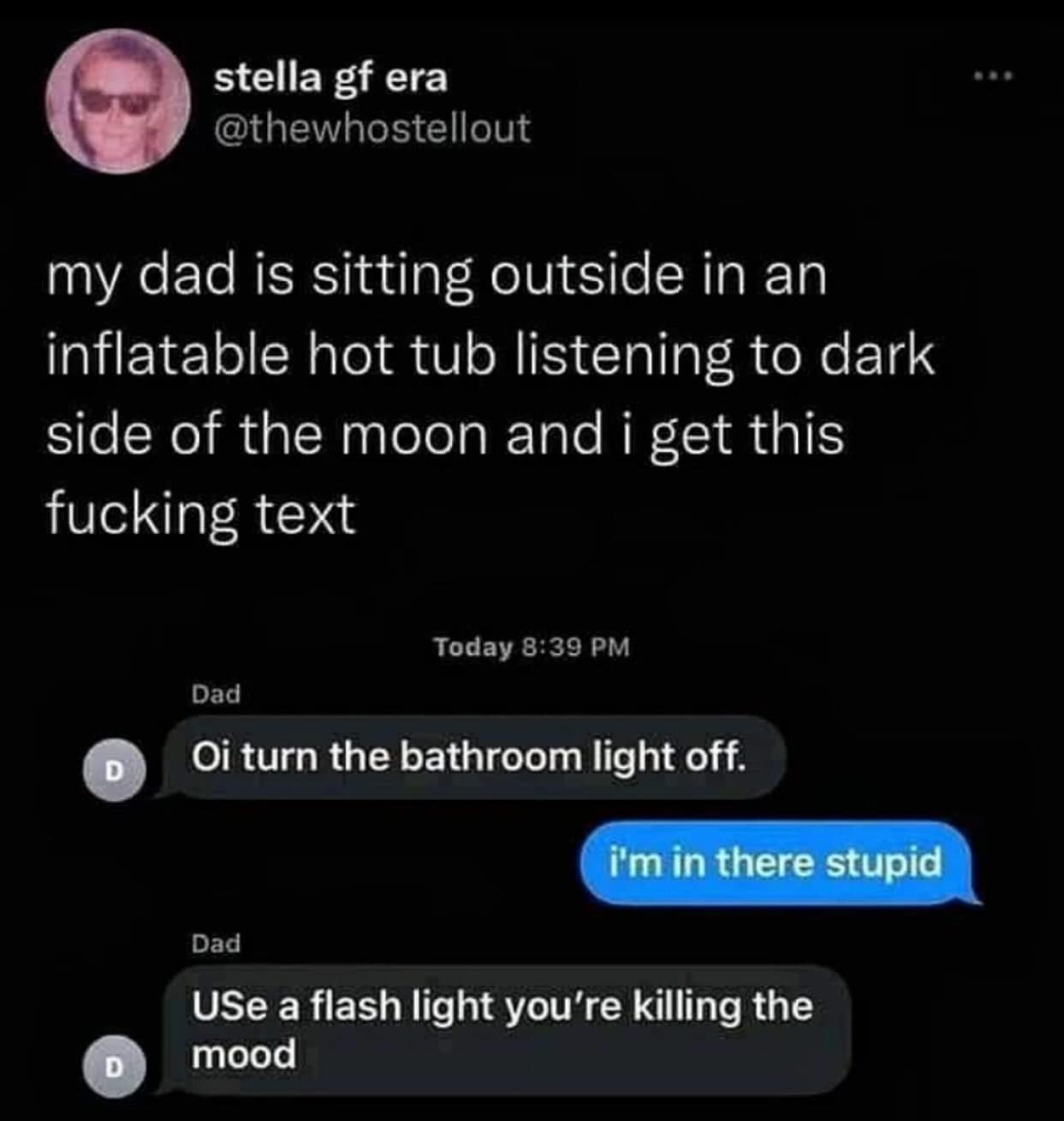Click the lower 'Dad' sender label

pos(216,943)
